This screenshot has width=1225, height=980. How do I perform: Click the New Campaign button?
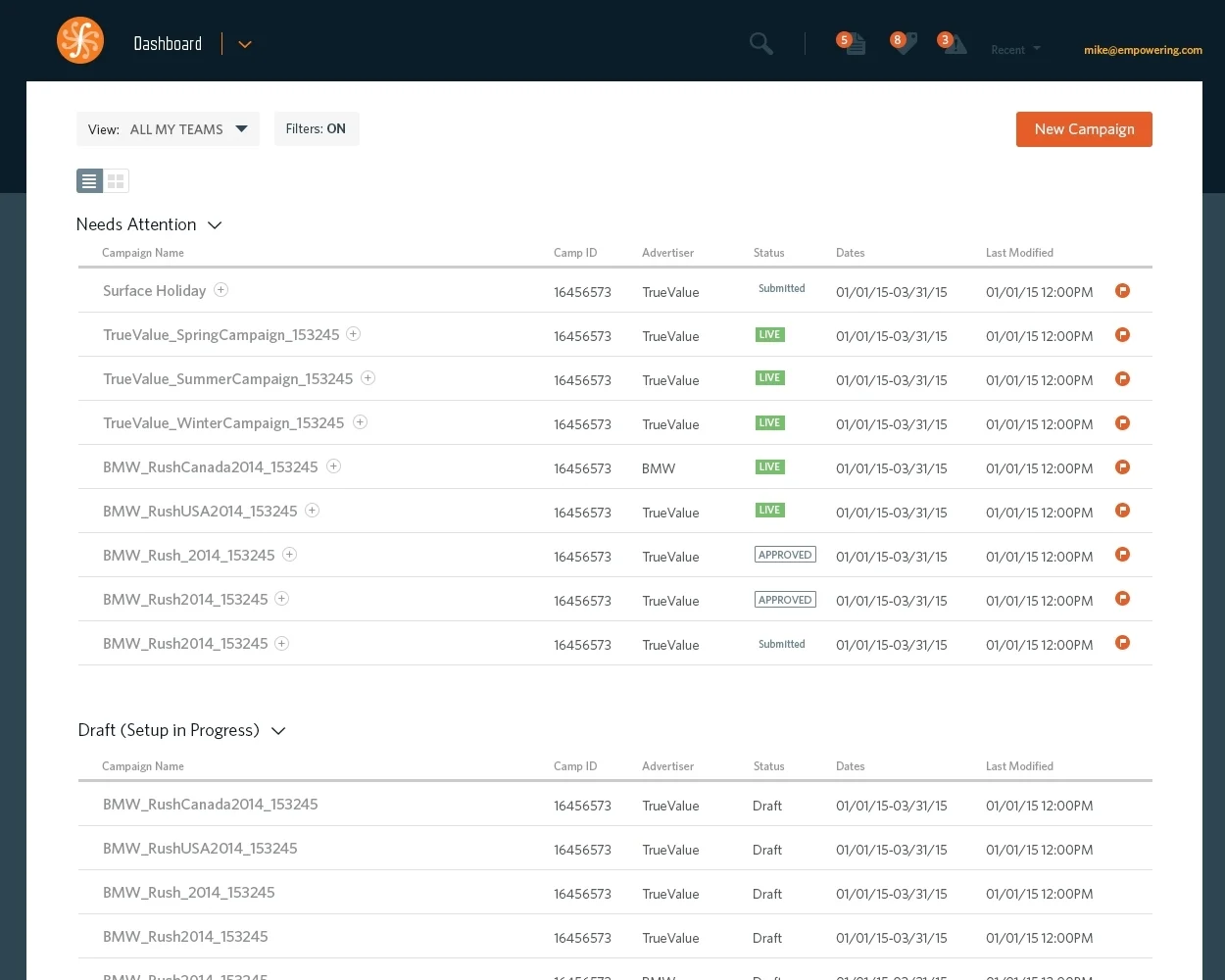coord(1084,128)
